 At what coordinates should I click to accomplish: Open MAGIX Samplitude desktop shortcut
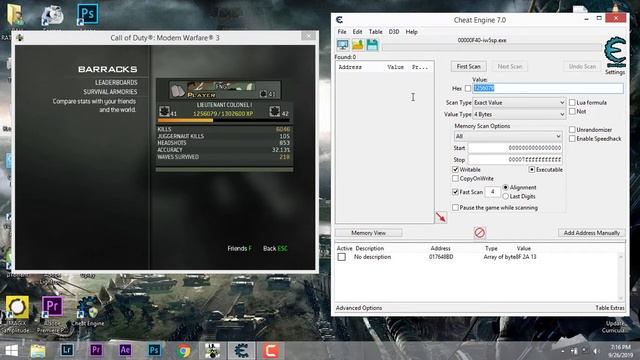pyautogui.click(x=17, y=308)
